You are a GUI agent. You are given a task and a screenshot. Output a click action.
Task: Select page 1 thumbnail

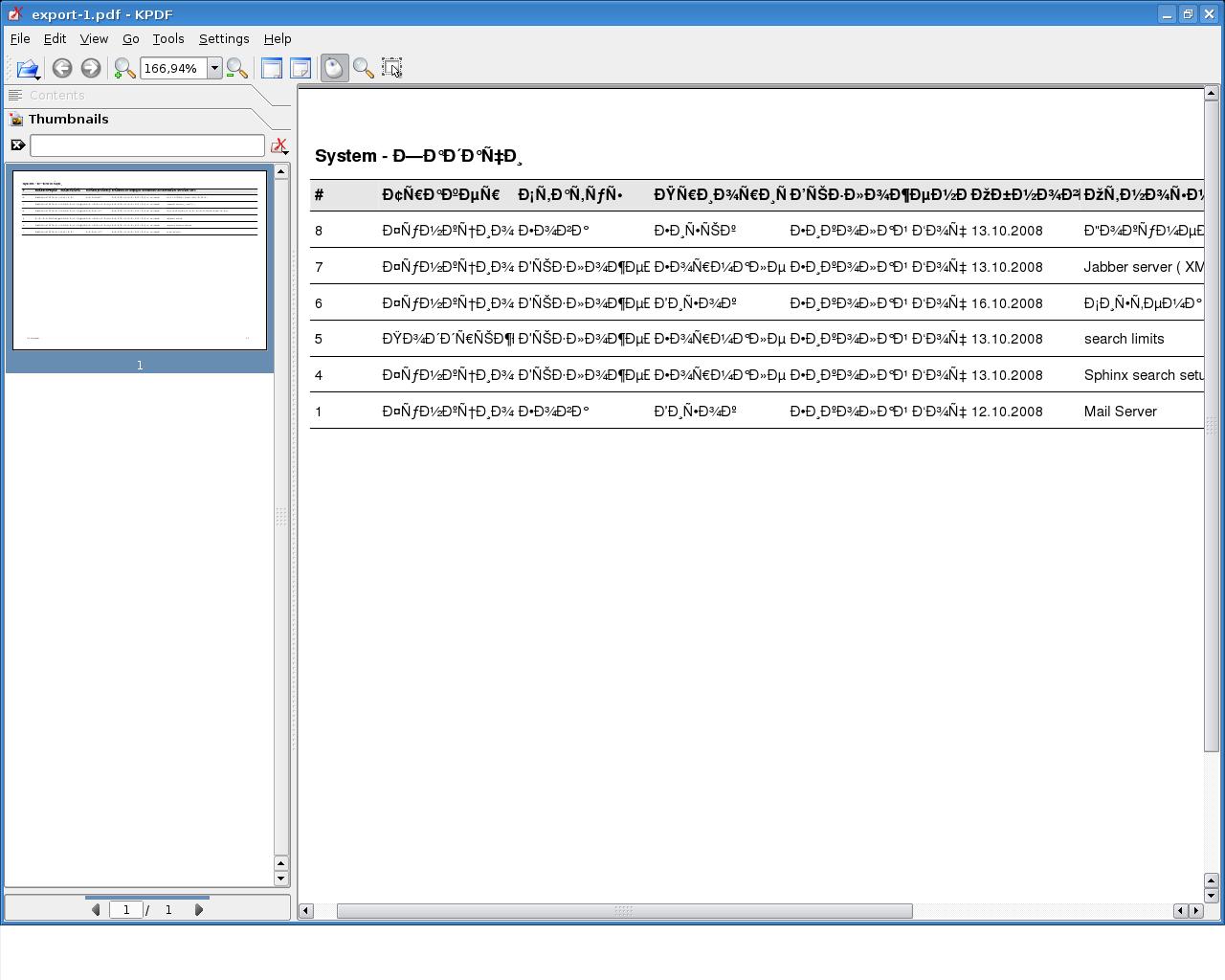(140, 260)
